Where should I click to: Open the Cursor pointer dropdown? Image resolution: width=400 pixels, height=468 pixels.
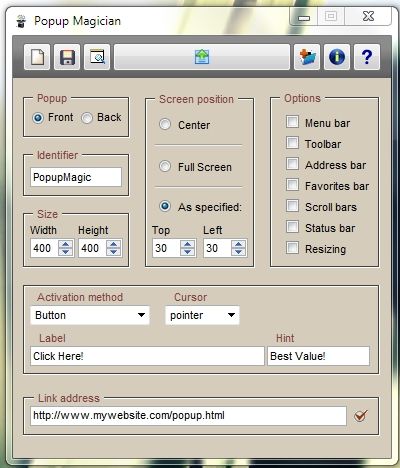pyautogui.click(x=202, y=315)
